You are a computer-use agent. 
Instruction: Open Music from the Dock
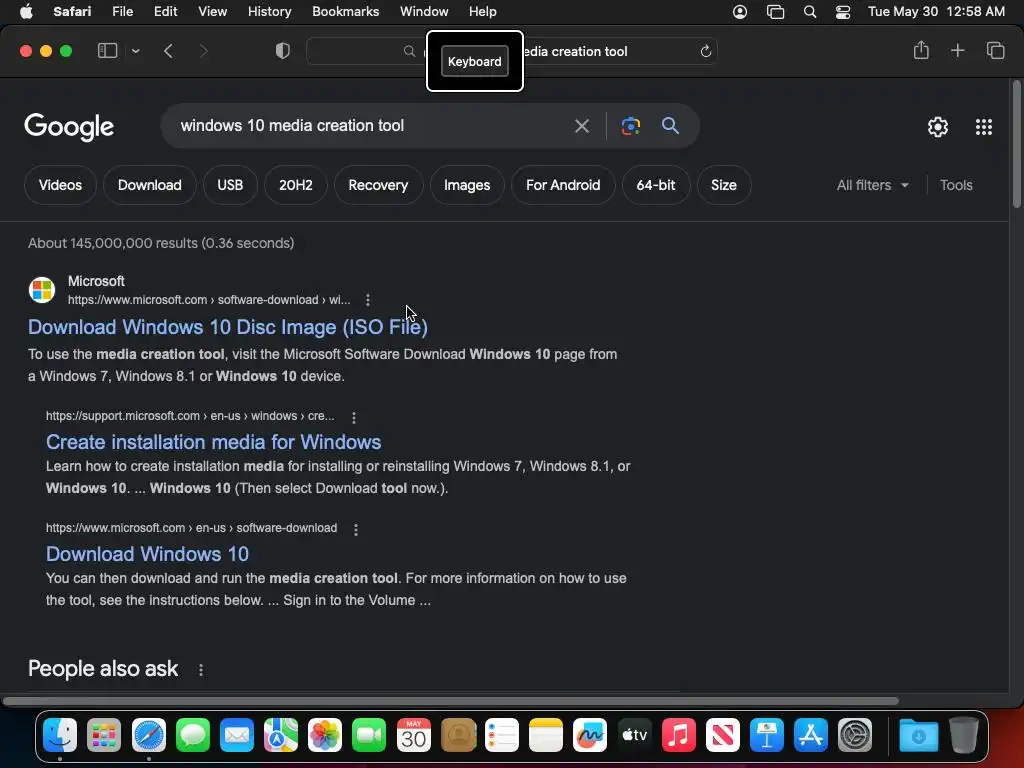click(x=679, y=735)
